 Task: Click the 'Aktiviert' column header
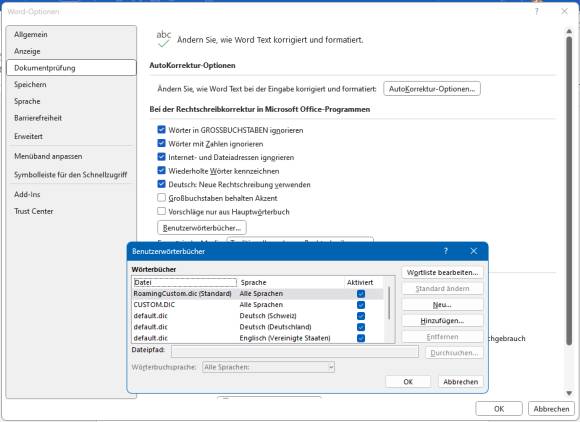(x=360, y=283)
